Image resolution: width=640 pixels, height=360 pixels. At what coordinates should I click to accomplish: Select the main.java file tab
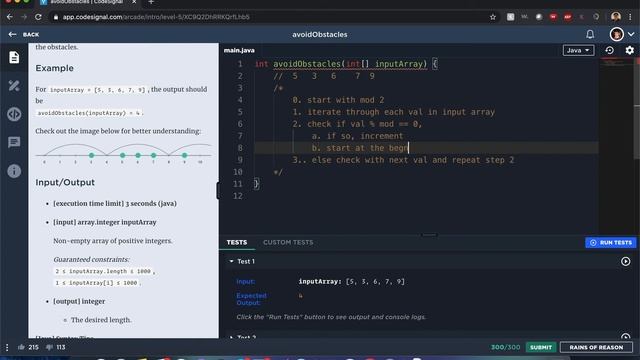click(239, 50)
